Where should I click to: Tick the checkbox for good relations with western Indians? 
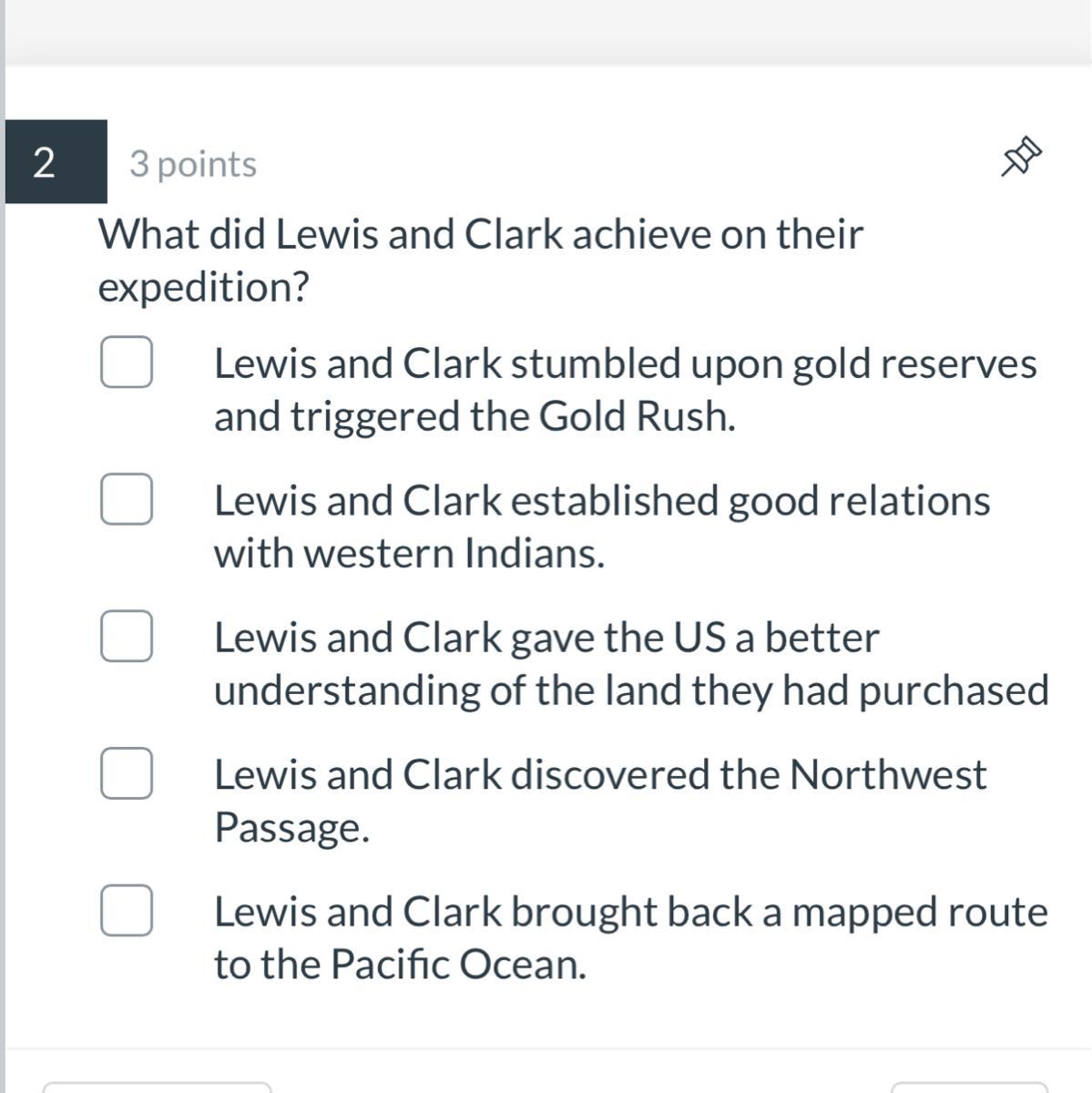point(127,499)
